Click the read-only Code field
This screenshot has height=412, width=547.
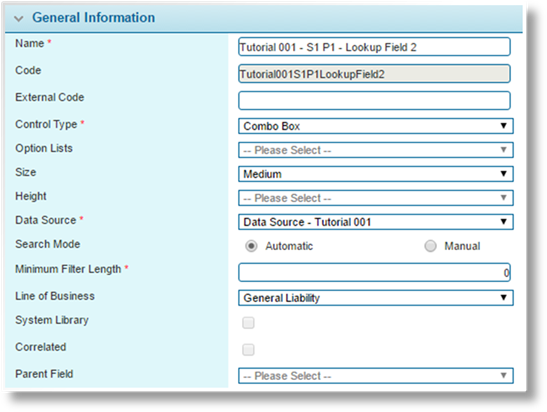[374, 74]
